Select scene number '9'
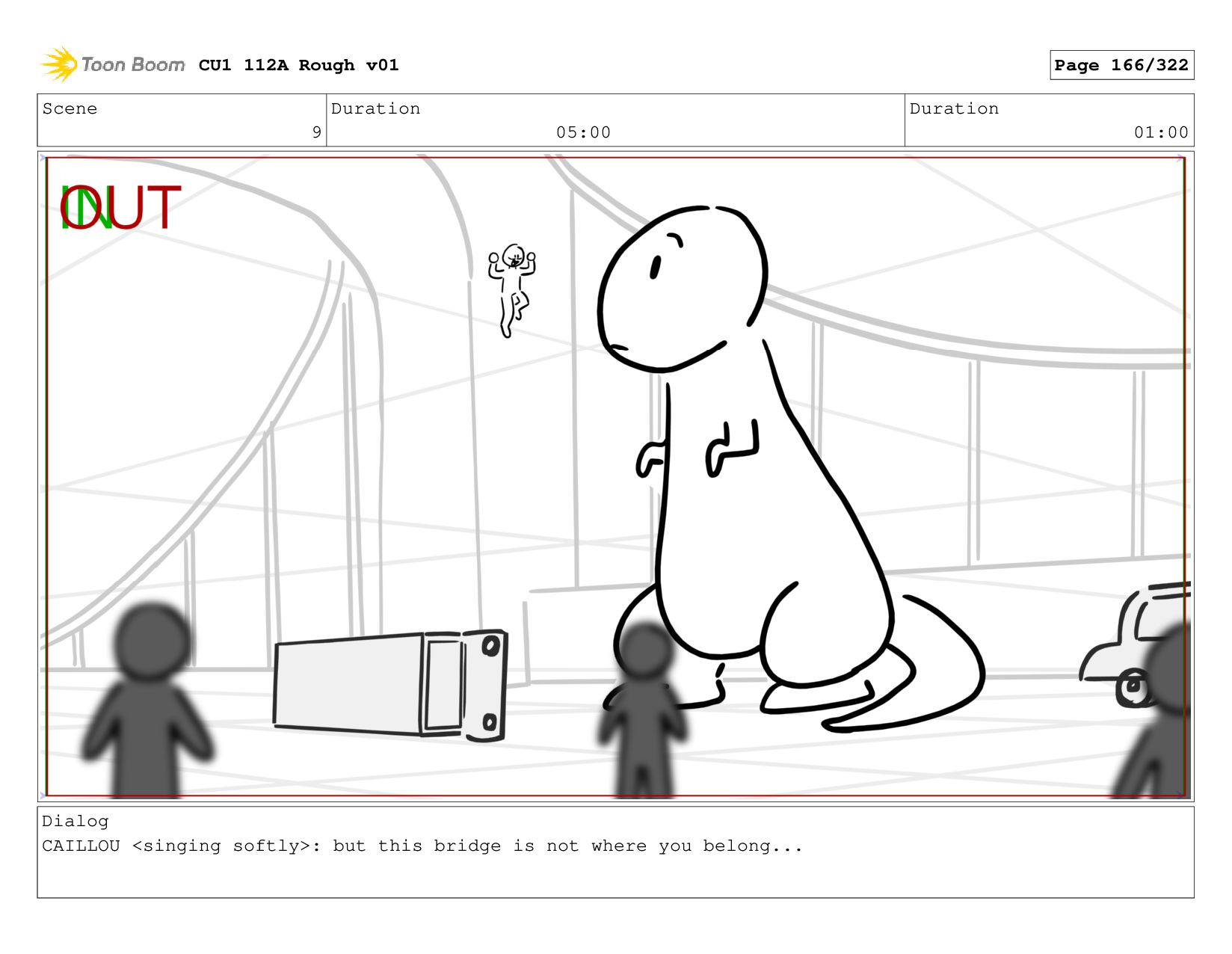 316,132
